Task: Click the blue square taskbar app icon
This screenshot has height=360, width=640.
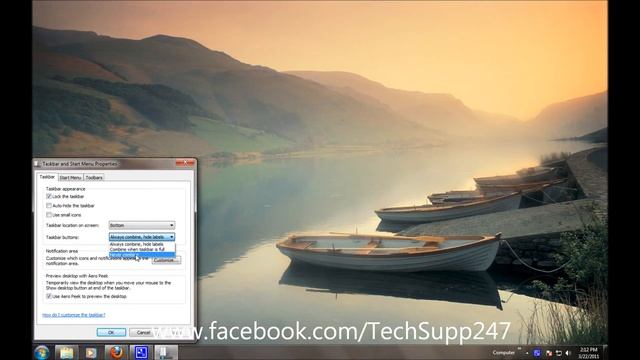Action: click(x=141, y=353)
